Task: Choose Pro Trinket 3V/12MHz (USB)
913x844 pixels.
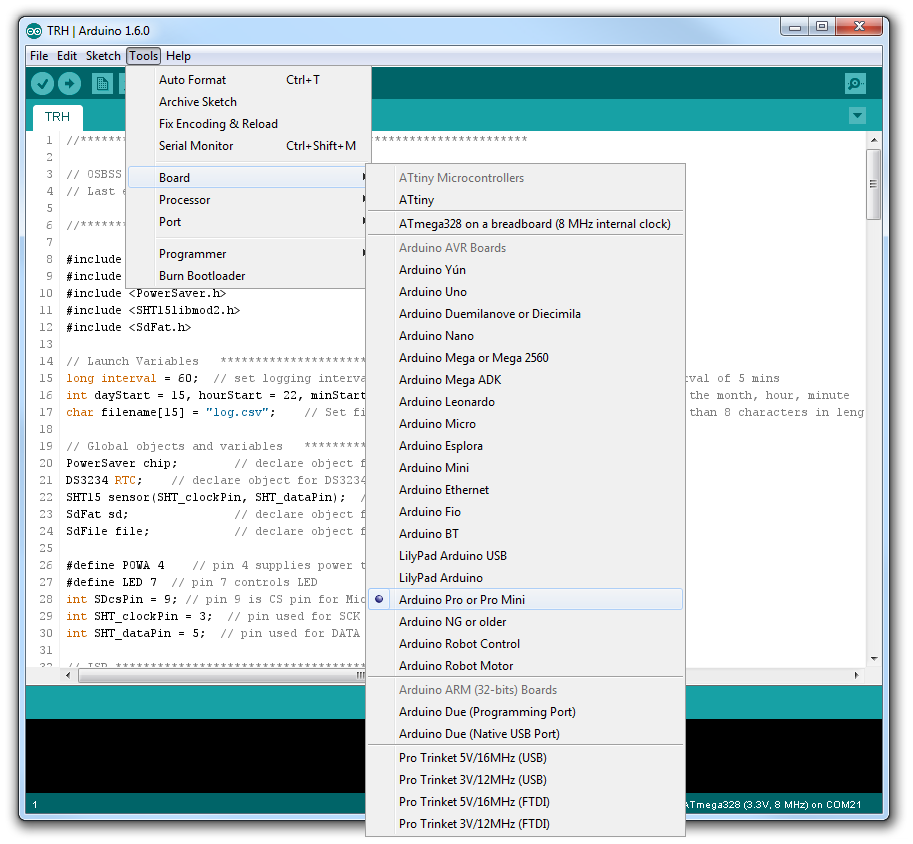Action: (525, 780)
